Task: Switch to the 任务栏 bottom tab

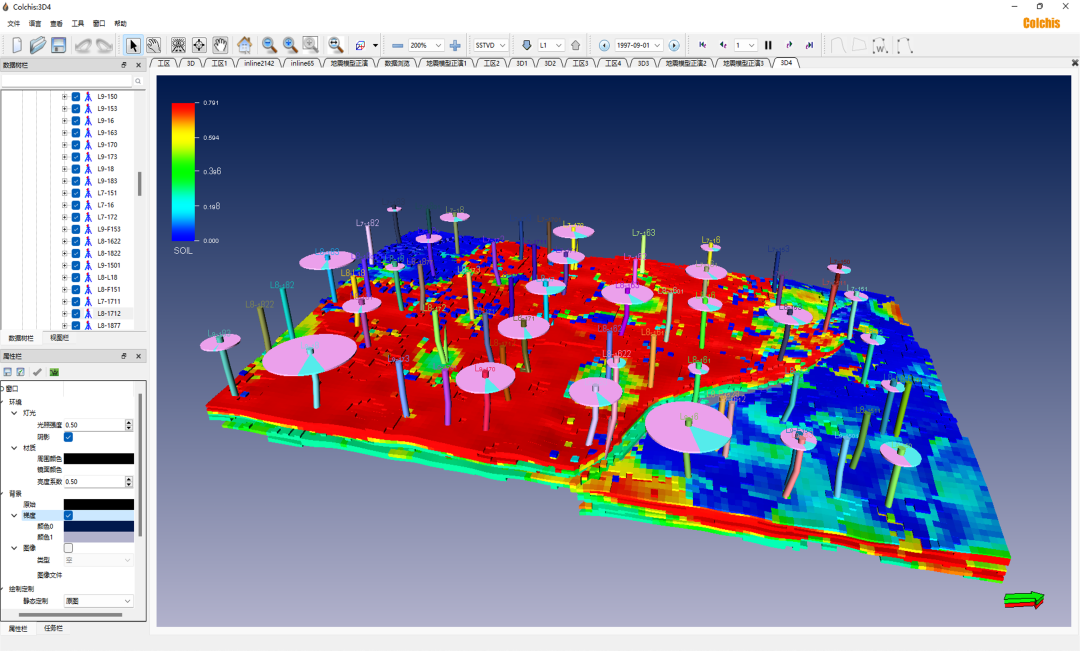Action: (53, 628)
